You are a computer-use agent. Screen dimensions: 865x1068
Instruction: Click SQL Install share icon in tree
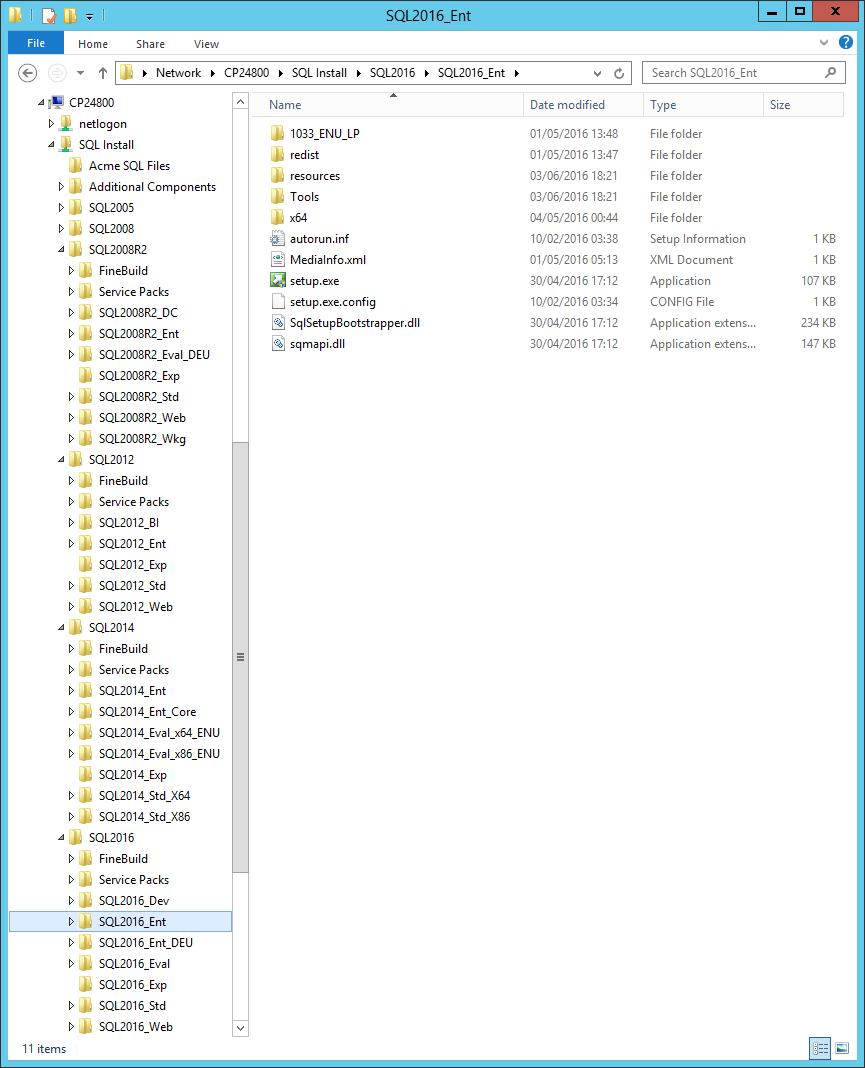point(66,144)
